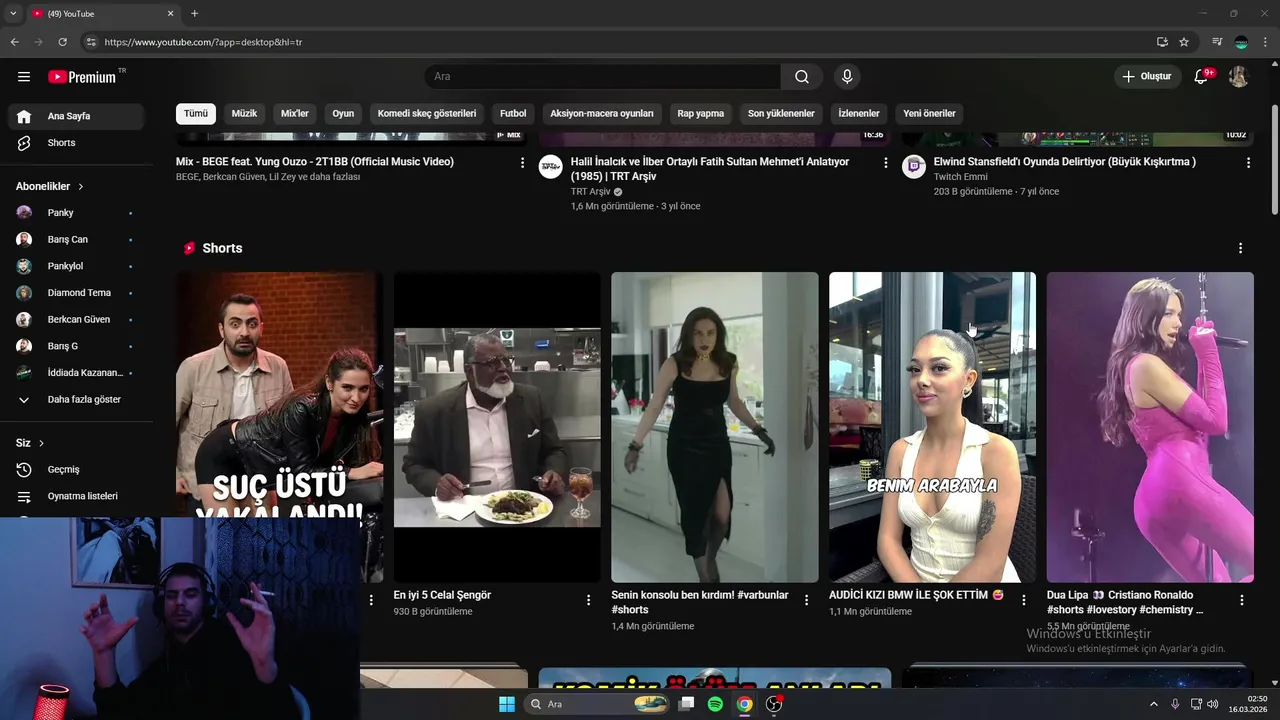Expand the Abonelikler section
This screenshot has width=1280, height=720.
[50, 186]
